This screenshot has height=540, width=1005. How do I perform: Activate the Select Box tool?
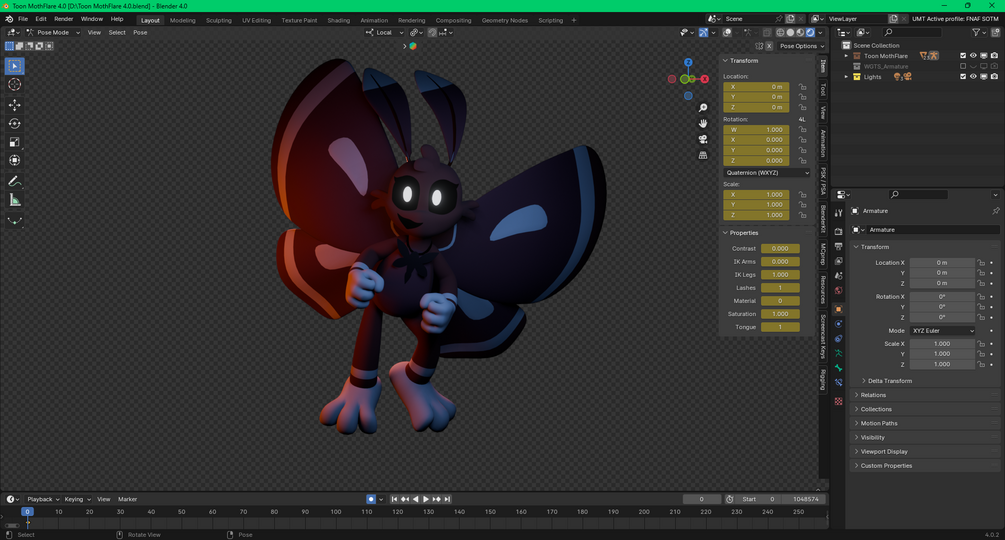point(15,66)
